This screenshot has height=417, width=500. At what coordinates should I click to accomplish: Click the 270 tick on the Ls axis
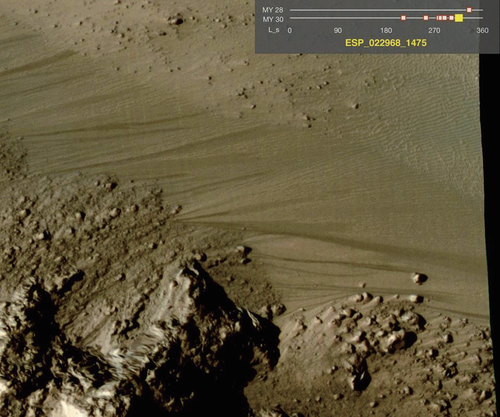[434, 30]
